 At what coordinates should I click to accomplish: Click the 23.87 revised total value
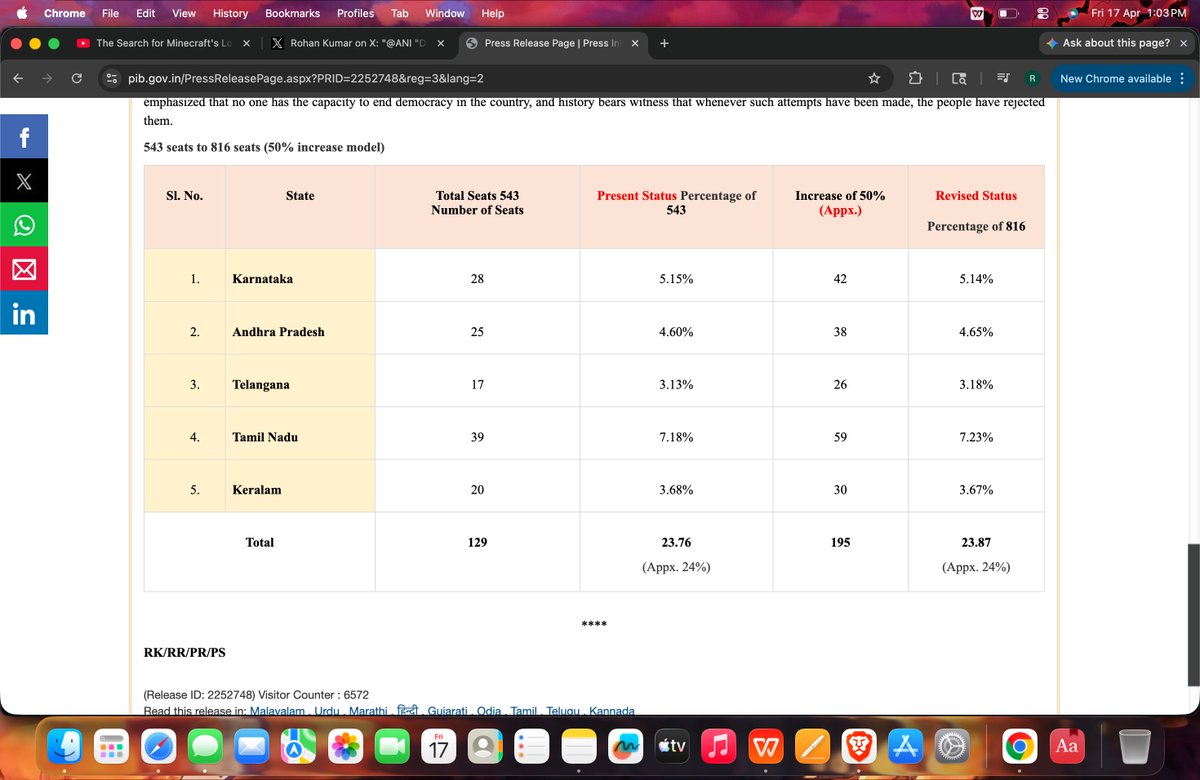tap(976, 542)
